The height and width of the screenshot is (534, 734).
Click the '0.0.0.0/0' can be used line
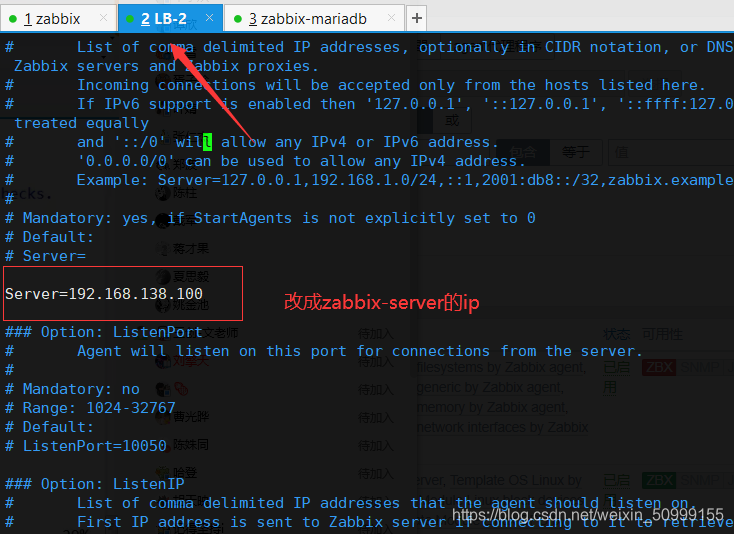(265, 161)
